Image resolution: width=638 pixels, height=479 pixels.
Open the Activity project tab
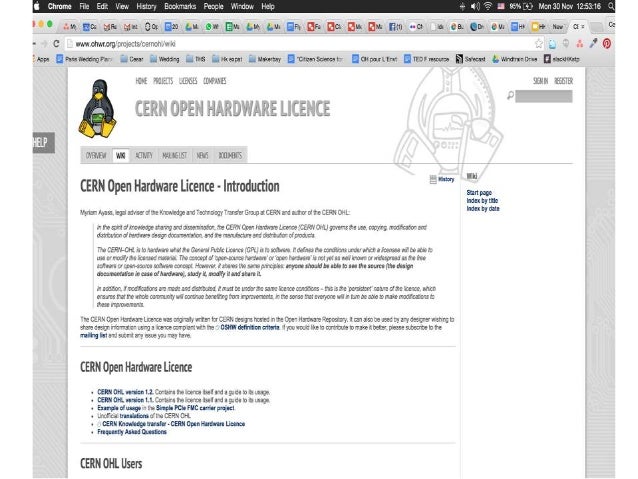coord(144,155)
